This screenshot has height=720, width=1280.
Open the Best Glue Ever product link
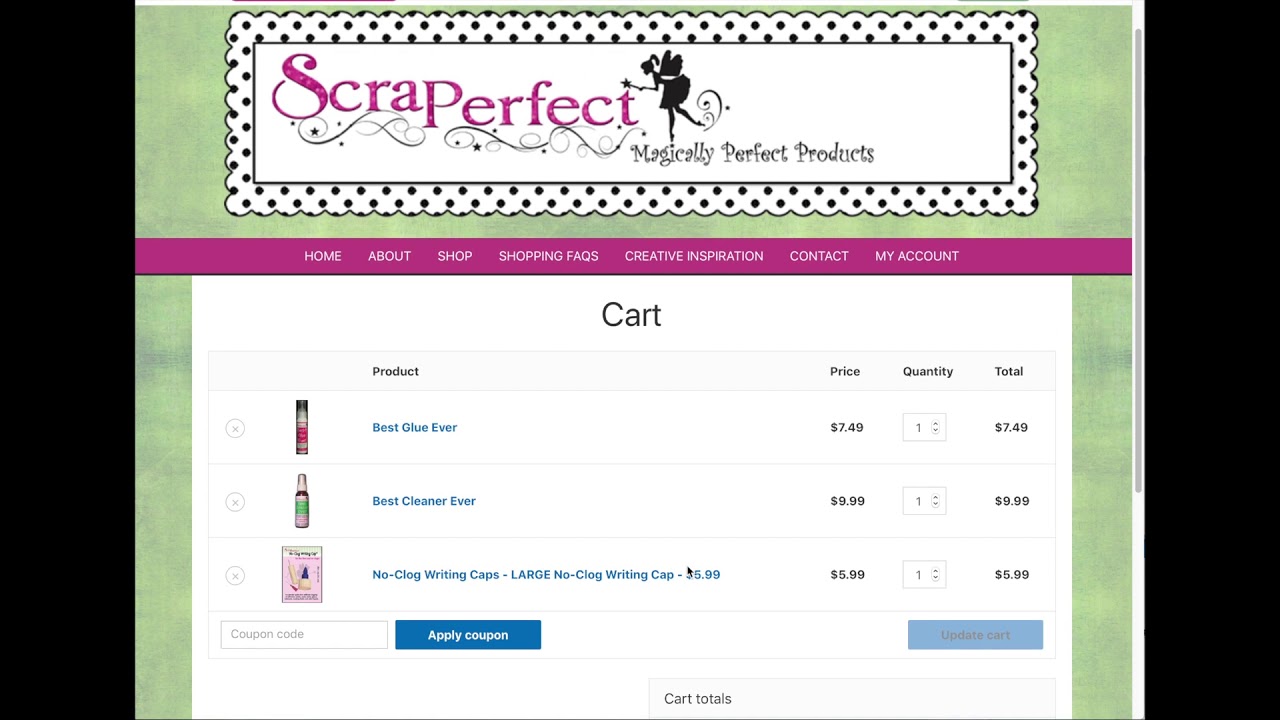pos(415,427)
